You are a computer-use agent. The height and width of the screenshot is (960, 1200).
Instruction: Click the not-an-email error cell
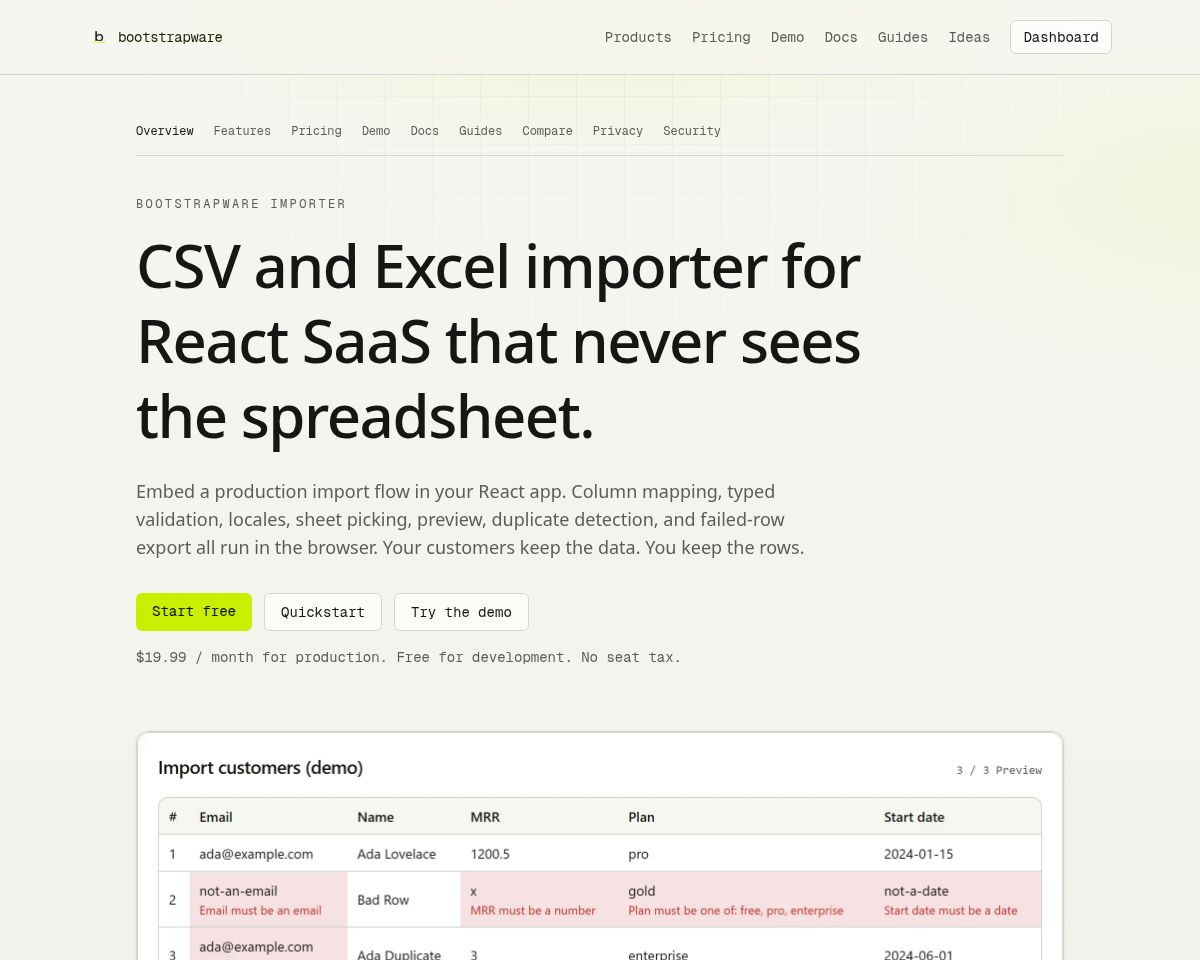(x=268, y=900)
